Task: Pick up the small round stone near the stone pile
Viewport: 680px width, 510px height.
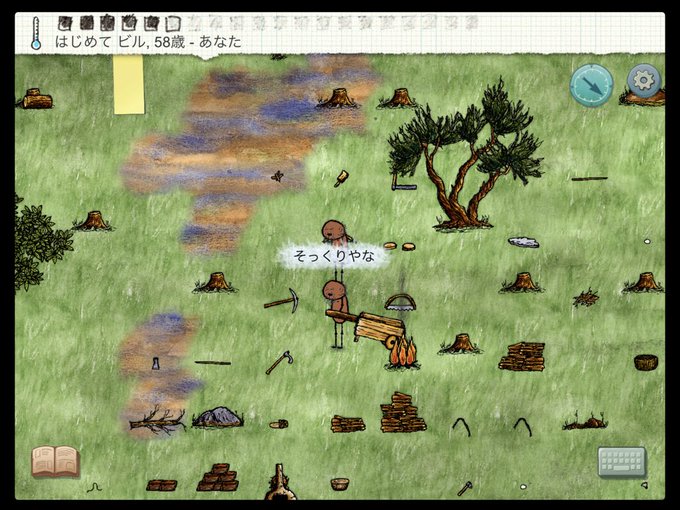Action: (278, 424)
